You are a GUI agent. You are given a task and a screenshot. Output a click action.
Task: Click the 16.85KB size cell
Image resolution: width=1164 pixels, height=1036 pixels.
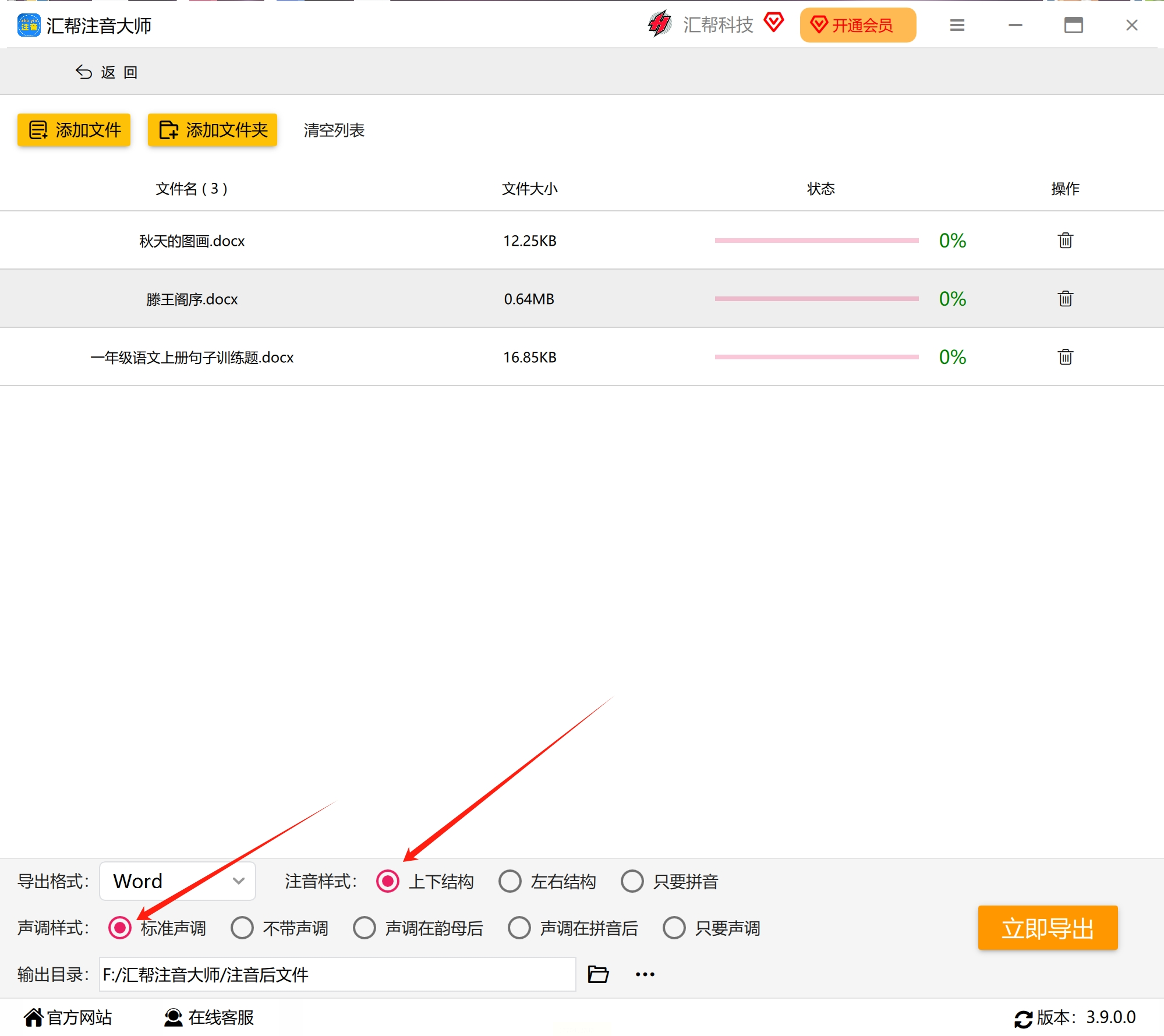530,357
